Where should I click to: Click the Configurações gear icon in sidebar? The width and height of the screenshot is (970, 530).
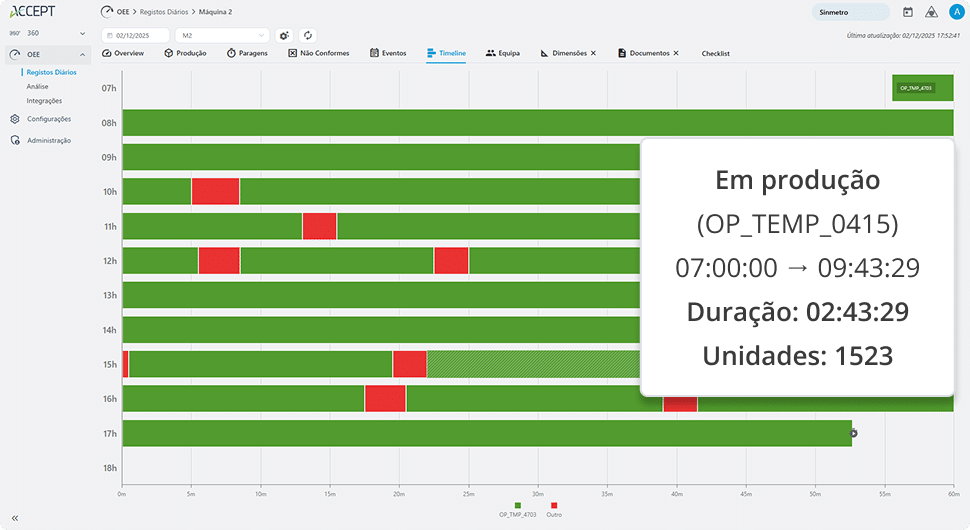pos(15,119)
